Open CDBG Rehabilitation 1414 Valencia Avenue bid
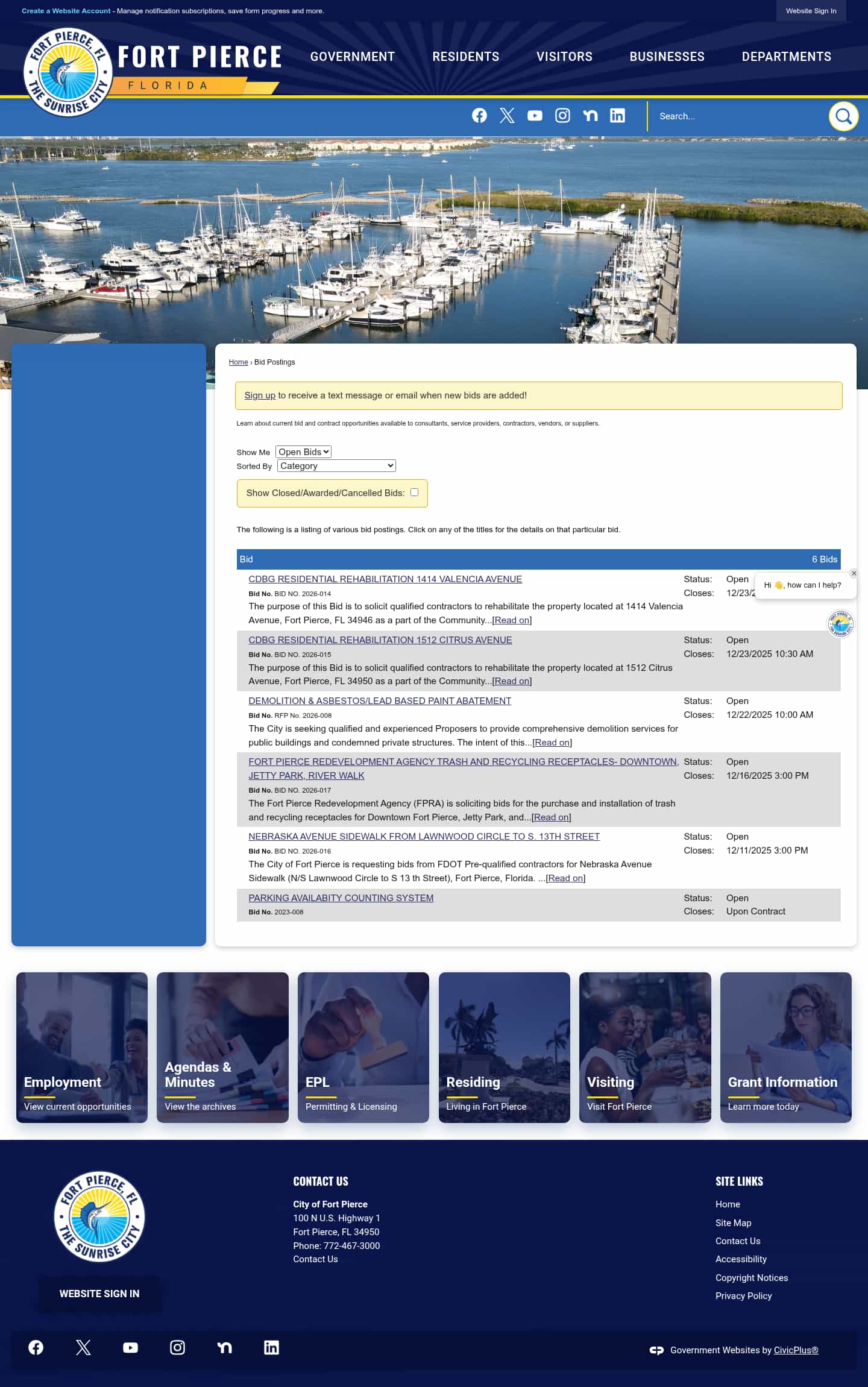 click(x=385, y=579)
